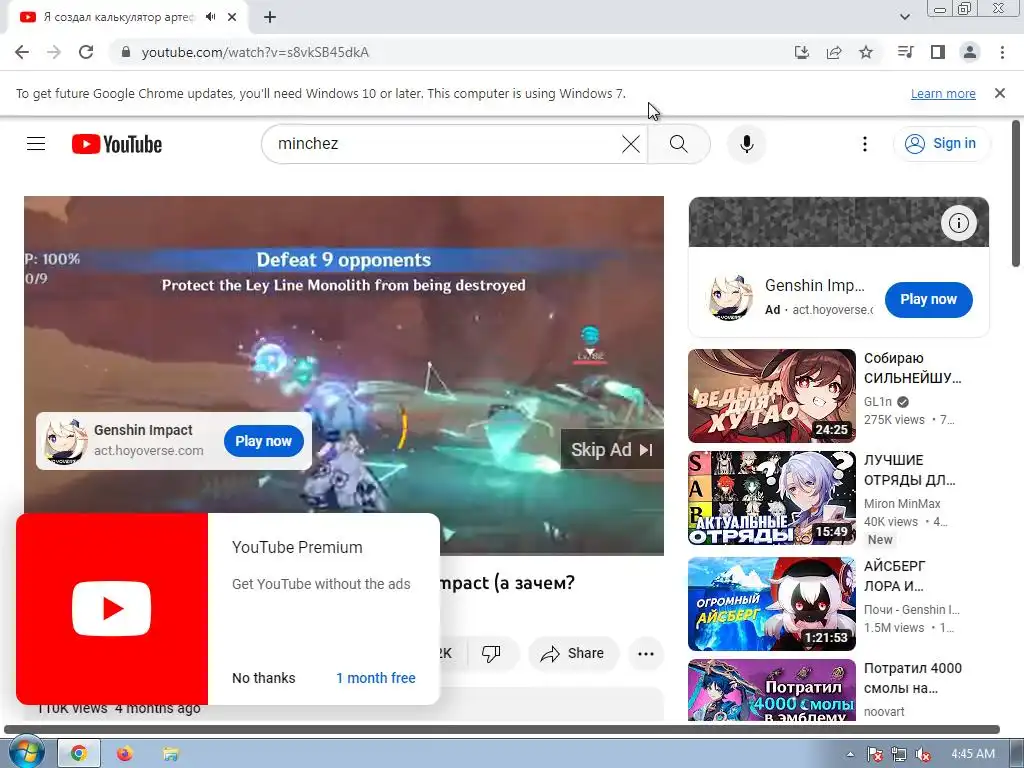Open Miron MinMax channel name

(x=902, y=504)
